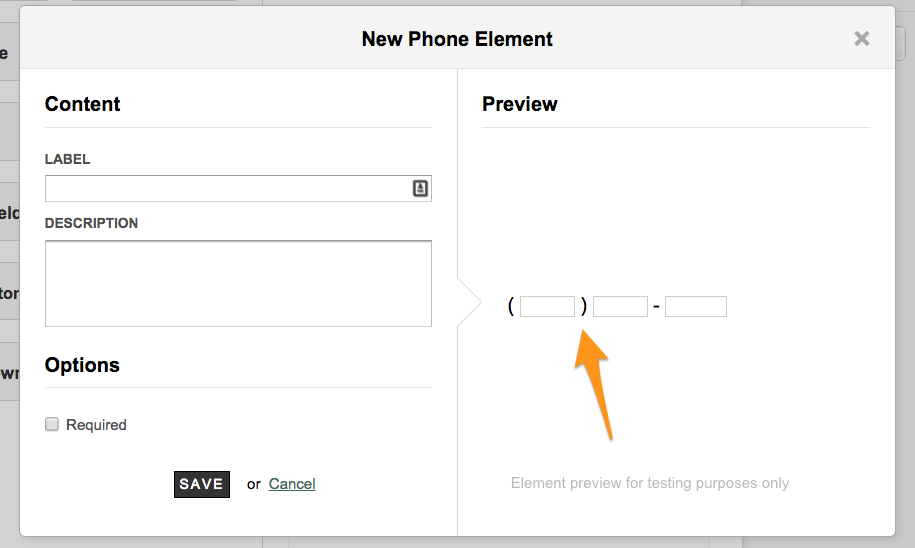Click the Required option label text
This screenshot has width=915, height=548.
tap(96, 425)
